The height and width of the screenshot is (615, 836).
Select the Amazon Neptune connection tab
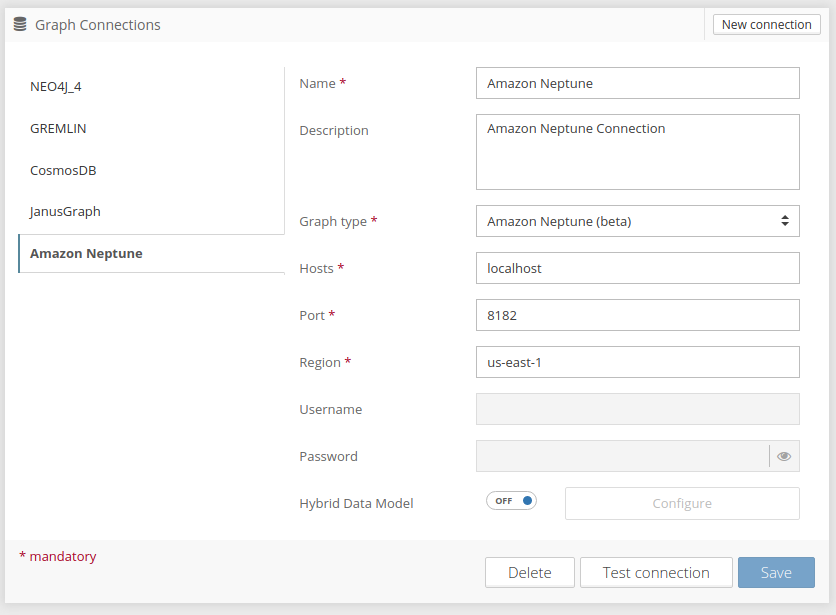pos(86,254)
